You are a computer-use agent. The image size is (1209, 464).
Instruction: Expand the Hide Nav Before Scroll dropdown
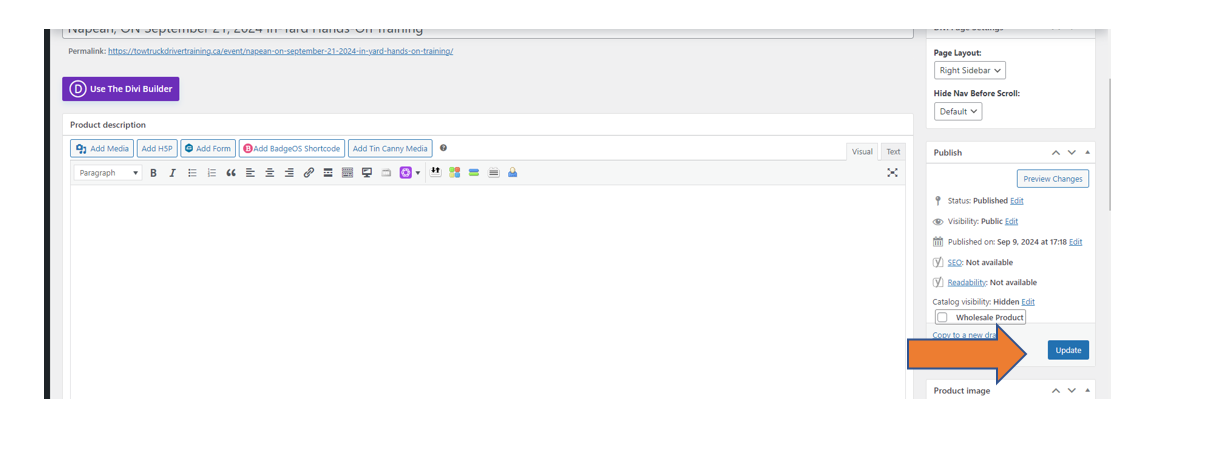(957, 112)
